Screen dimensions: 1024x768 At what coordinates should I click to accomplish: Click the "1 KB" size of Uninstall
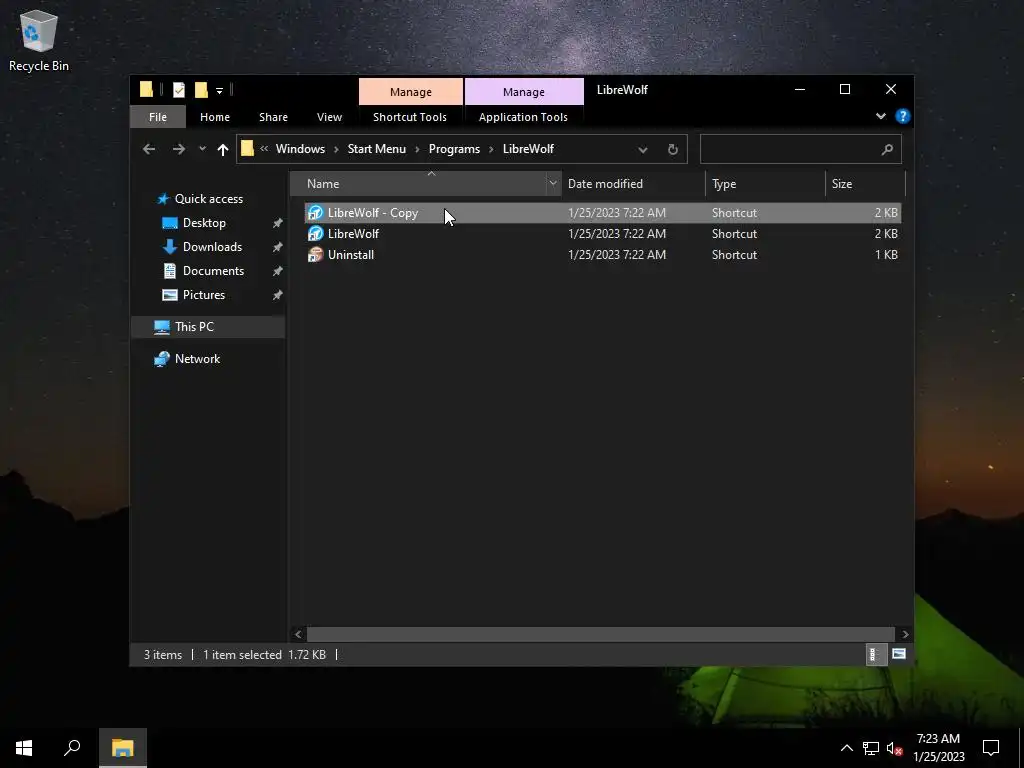[x=886, y=255]
